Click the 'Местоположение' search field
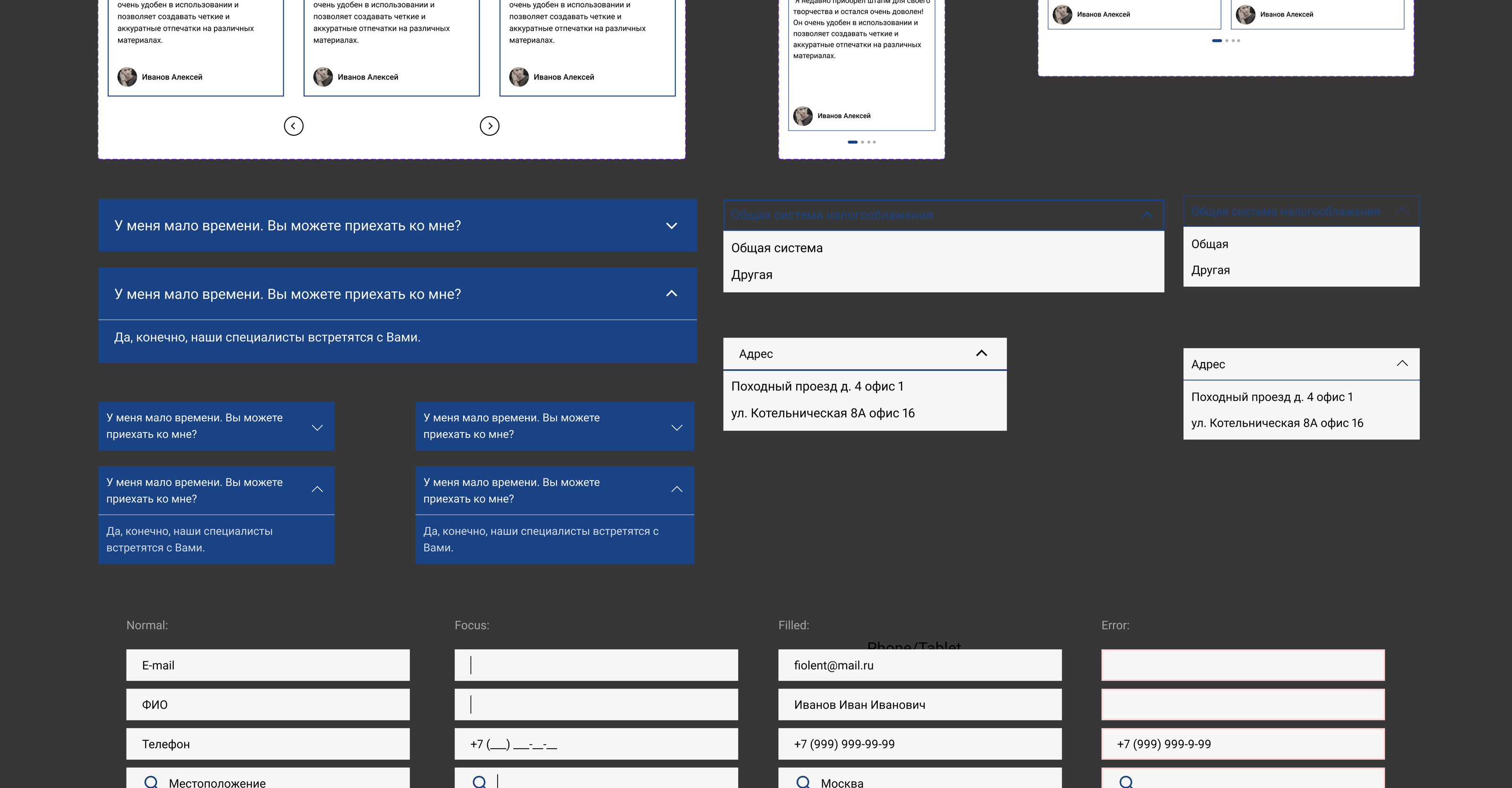The image size is (1512, 788). pos(267,778)
